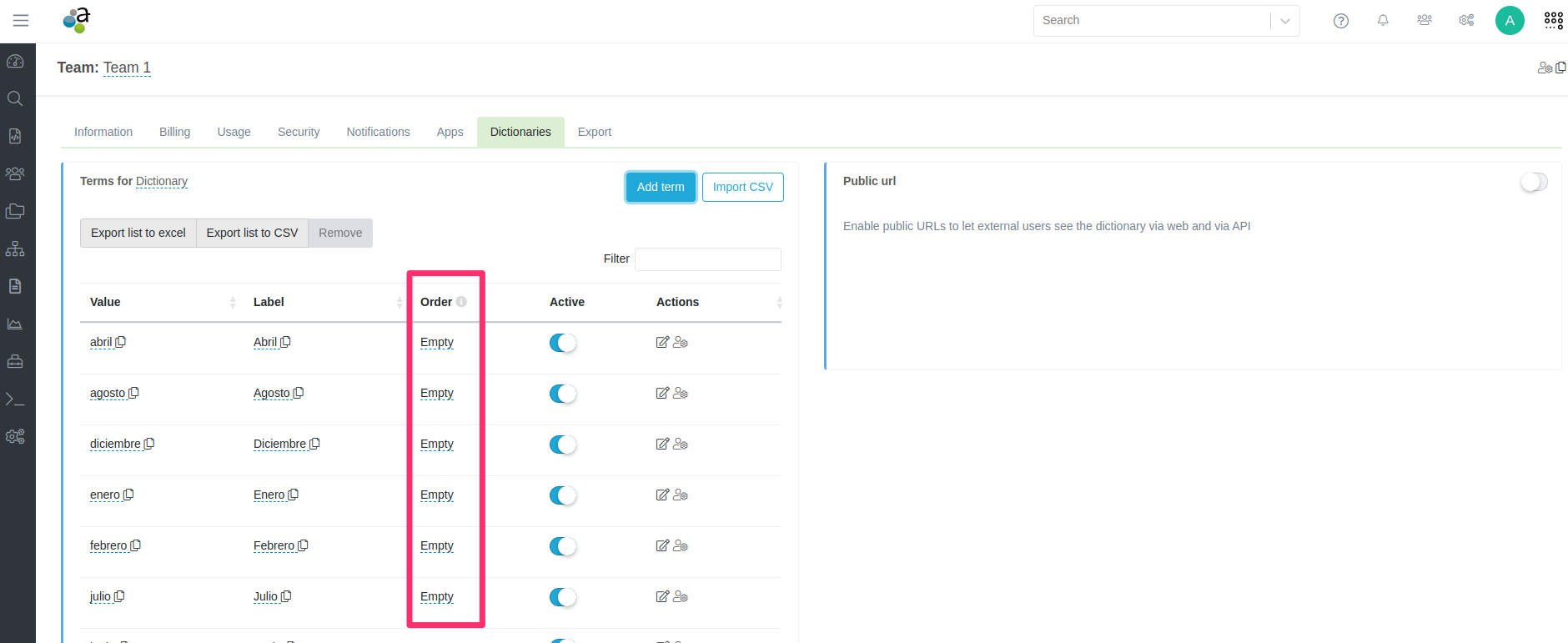Copy the agosto value with copy icon
The height and width of the screenshot is (643, 1568).
[133, 393]
